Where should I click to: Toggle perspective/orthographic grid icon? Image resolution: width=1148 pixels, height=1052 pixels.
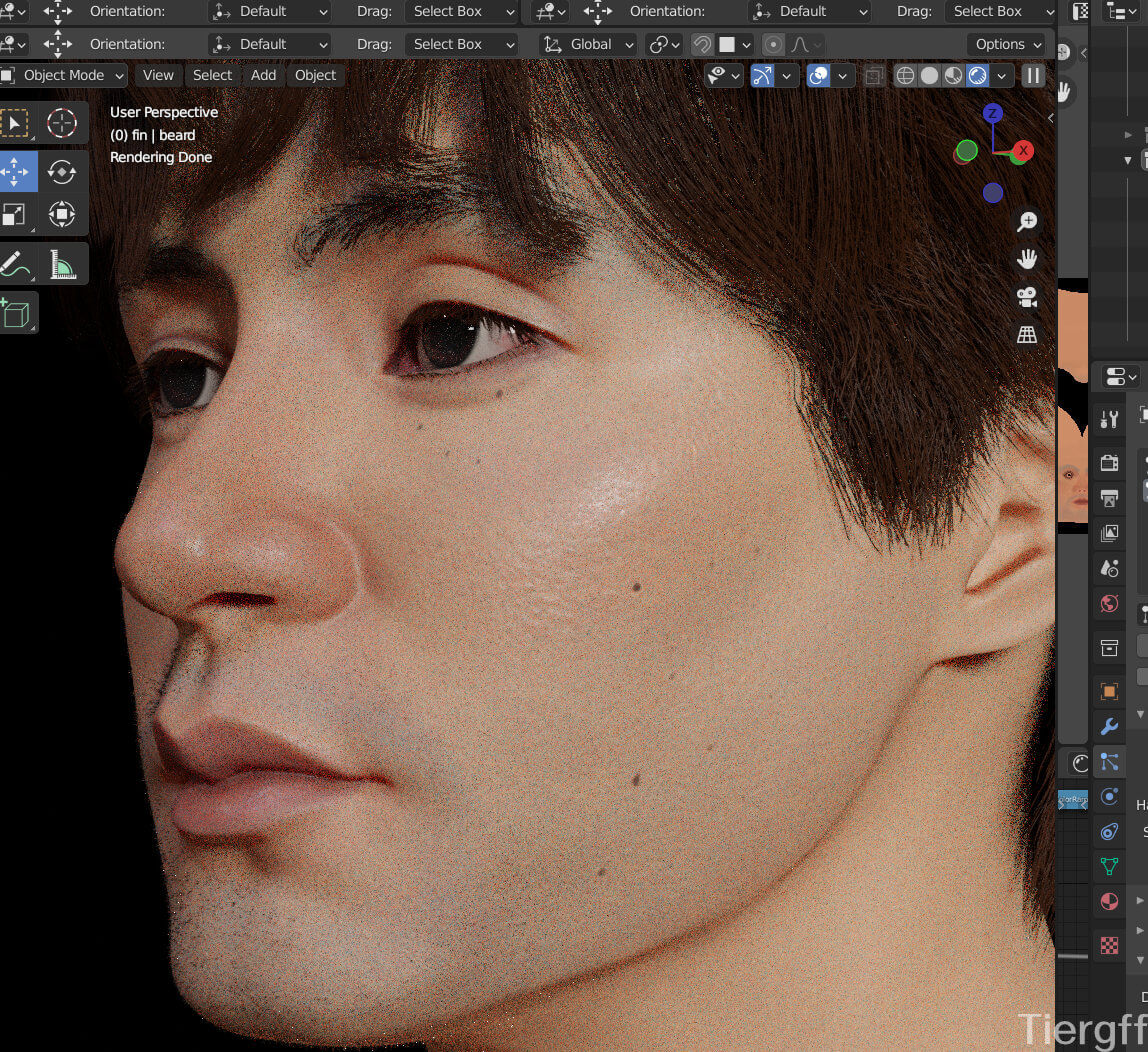(1027, 335)
